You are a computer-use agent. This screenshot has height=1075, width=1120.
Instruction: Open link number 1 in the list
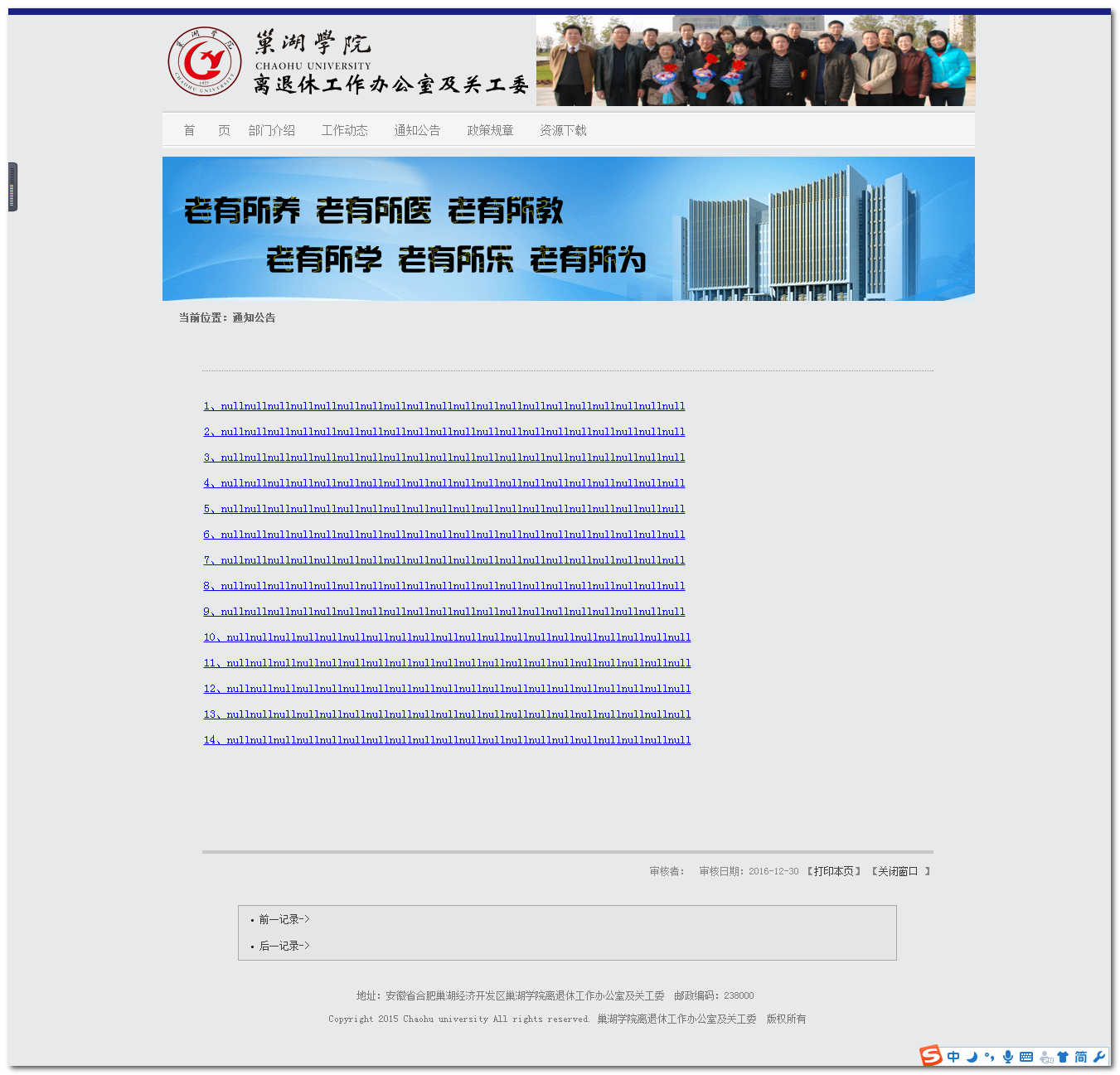tap(444, 406)
